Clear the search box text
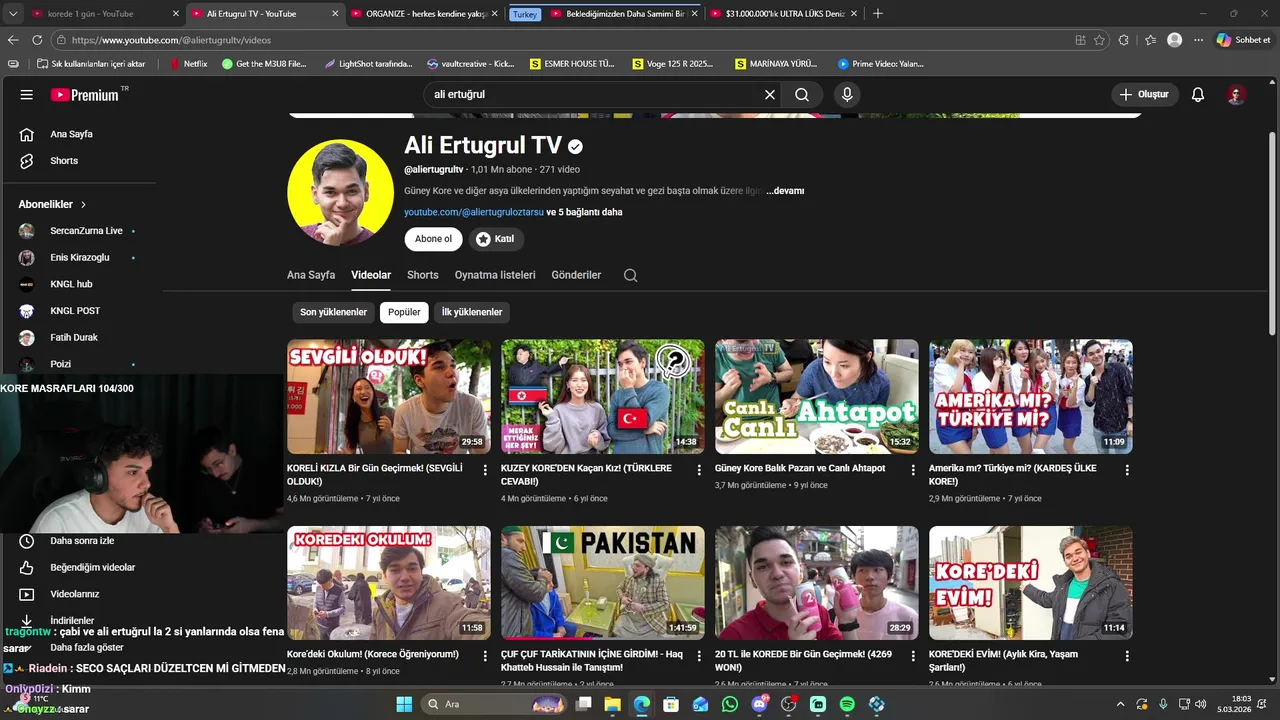1280x720 pixels. [x=770, y=95]
